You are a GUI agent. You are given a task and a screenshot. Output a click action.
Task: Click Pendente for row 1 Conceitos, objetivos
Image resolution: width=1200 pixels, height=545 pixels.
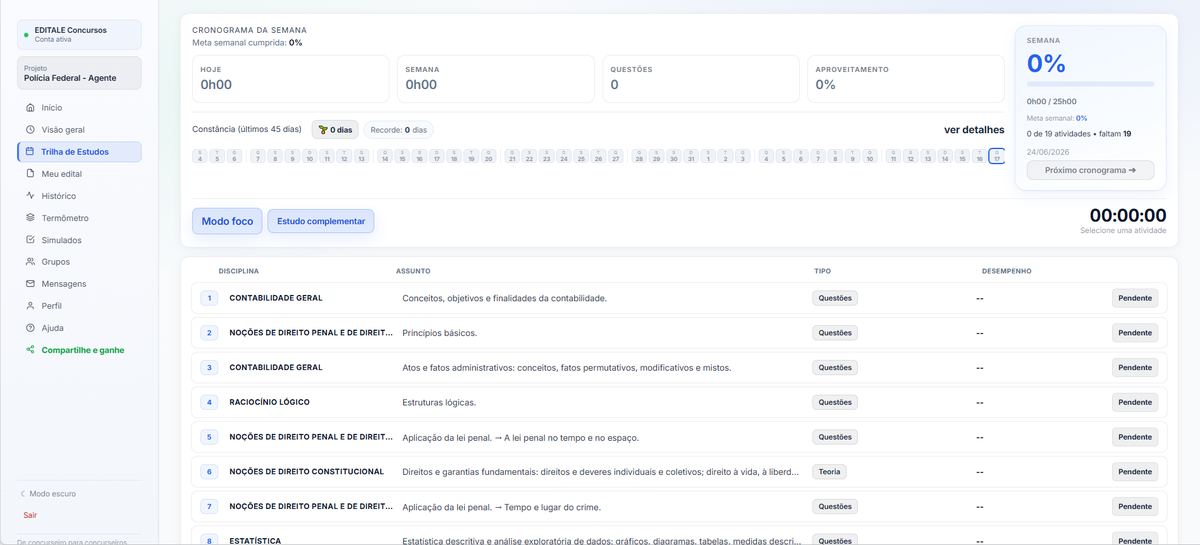pos(1135,298)
